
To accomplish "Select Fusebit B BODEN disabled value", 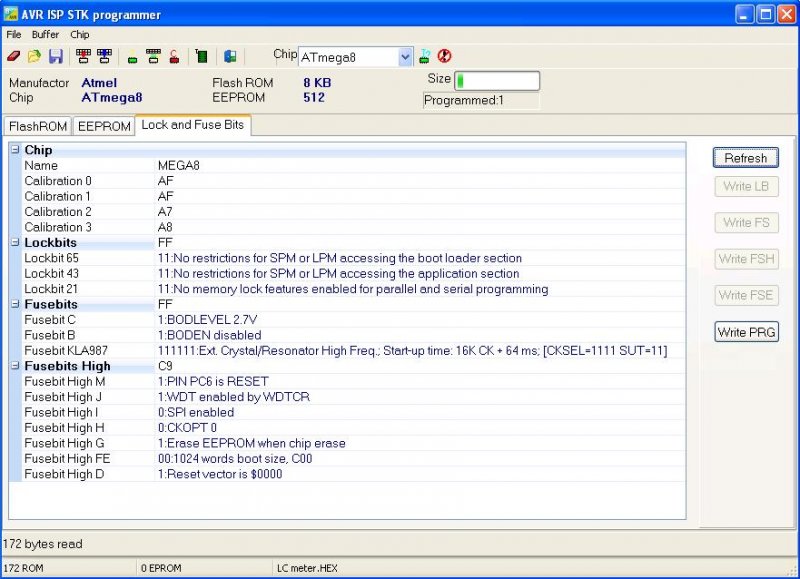I will [x=210, y=335].
